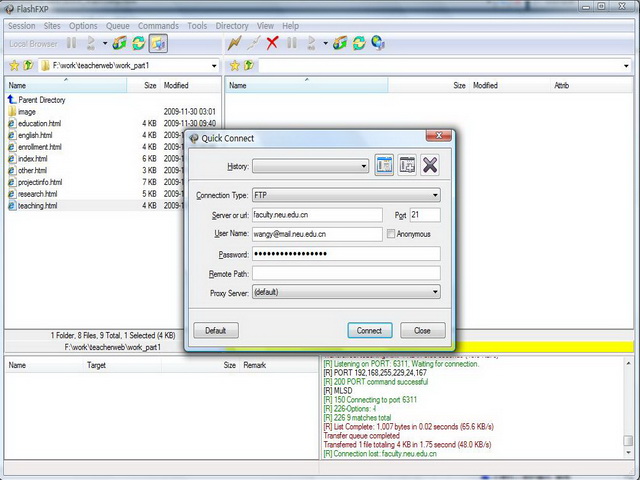
Task: Click the log pane scrollbar up arrow
Action: (629, 363)
